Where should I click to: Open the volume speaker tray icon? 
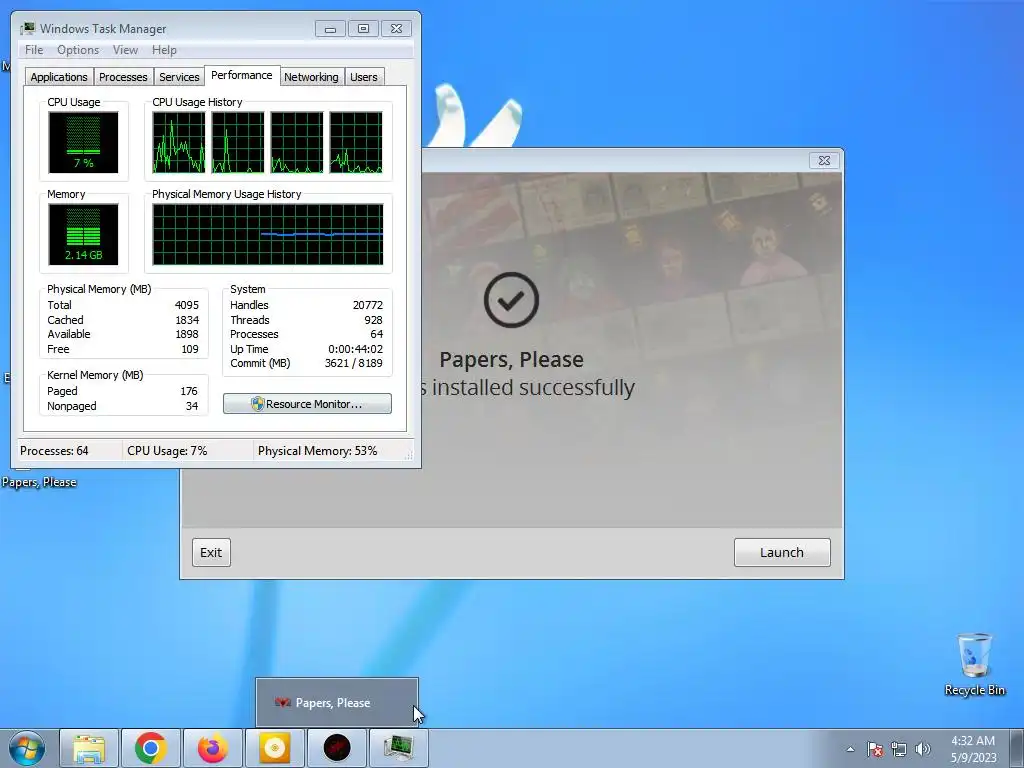(x=923, y=749)
